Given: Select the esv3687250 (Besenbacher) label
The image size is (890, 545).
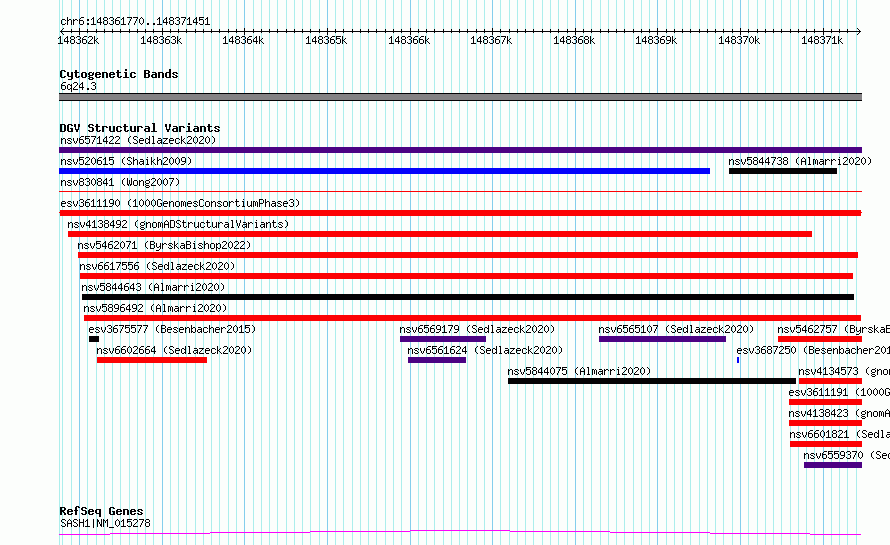Looking at the screenshot, I should coord(813,350).
